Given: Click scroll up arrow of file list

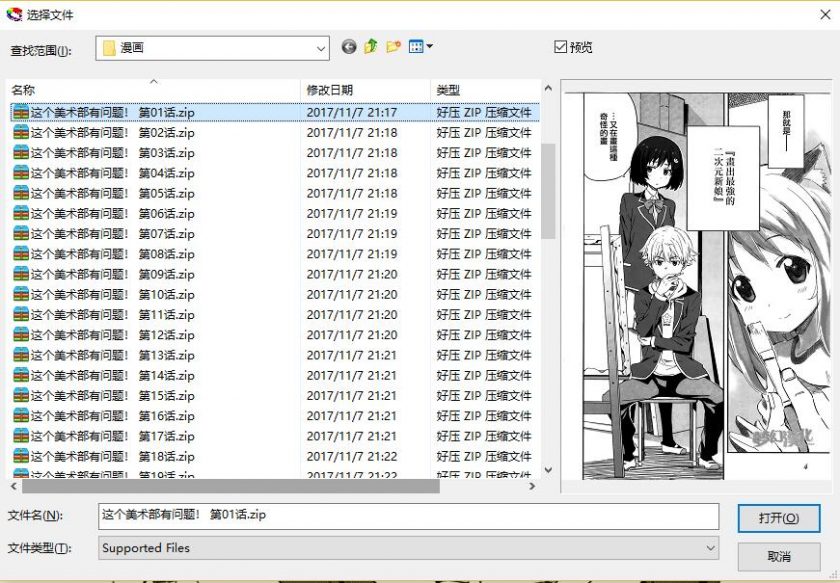Looking at the screenshot, I should (548, 88).
